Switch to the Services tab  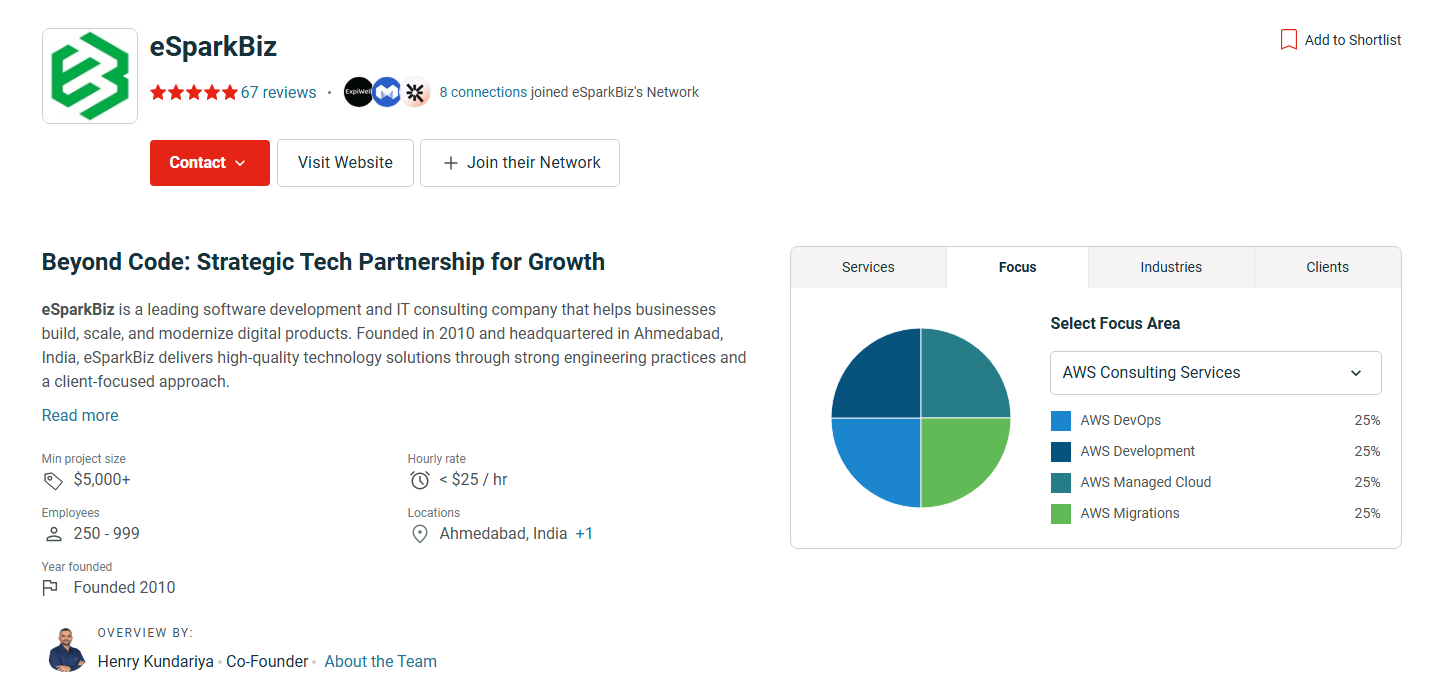pyautogui.click(x=868, y=267)
